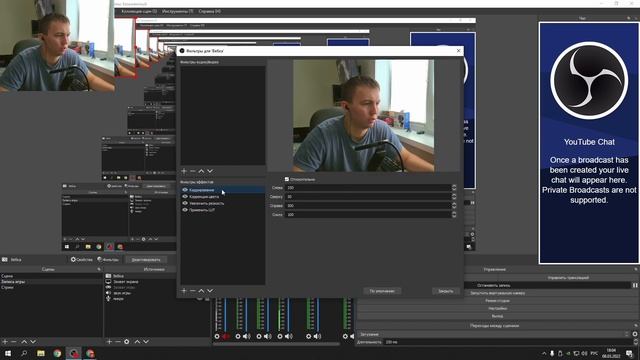Click the horizontal scrollbar under audio mixer
640x360 pixels.
277,344
